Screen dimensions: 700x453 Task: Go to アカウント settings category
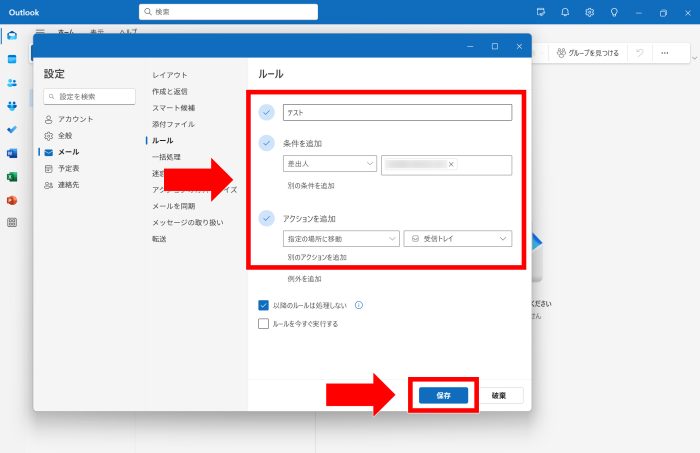[x=75, y=119]
